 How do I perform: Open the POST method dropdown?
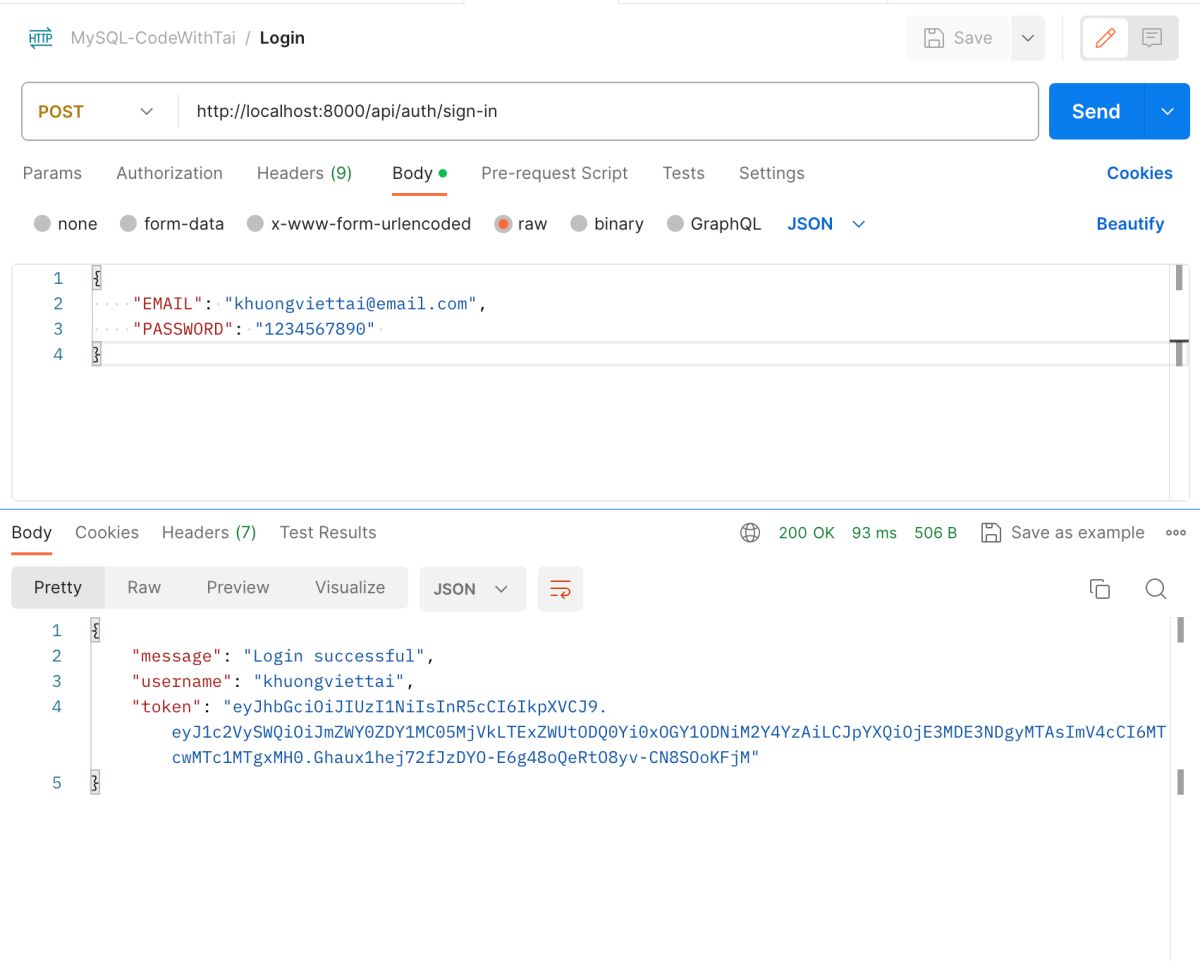pos(96,112)
